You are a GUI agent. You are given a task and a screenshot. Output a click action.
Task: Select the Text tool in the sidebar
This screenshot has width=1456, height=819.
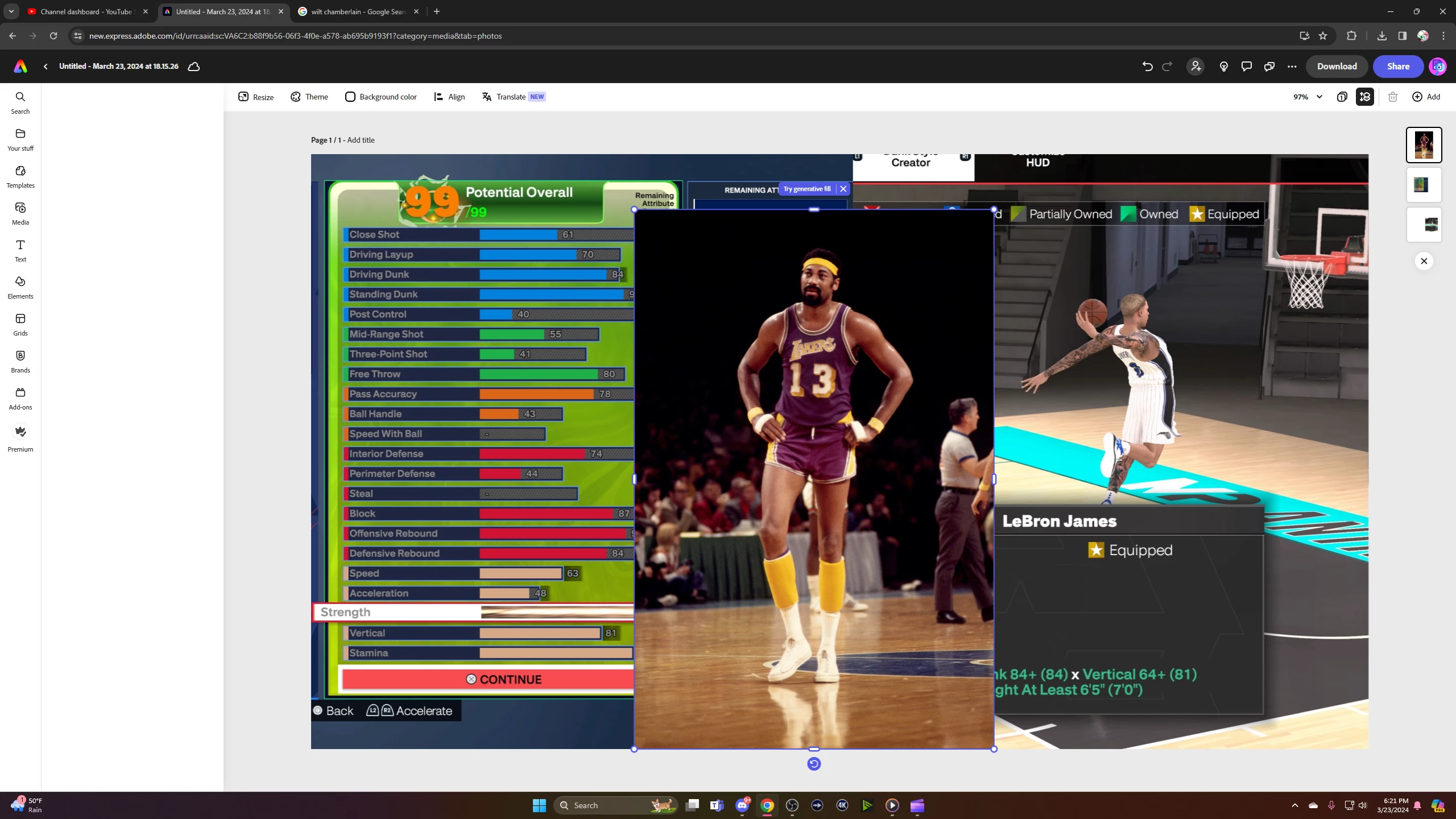point(20,250)
